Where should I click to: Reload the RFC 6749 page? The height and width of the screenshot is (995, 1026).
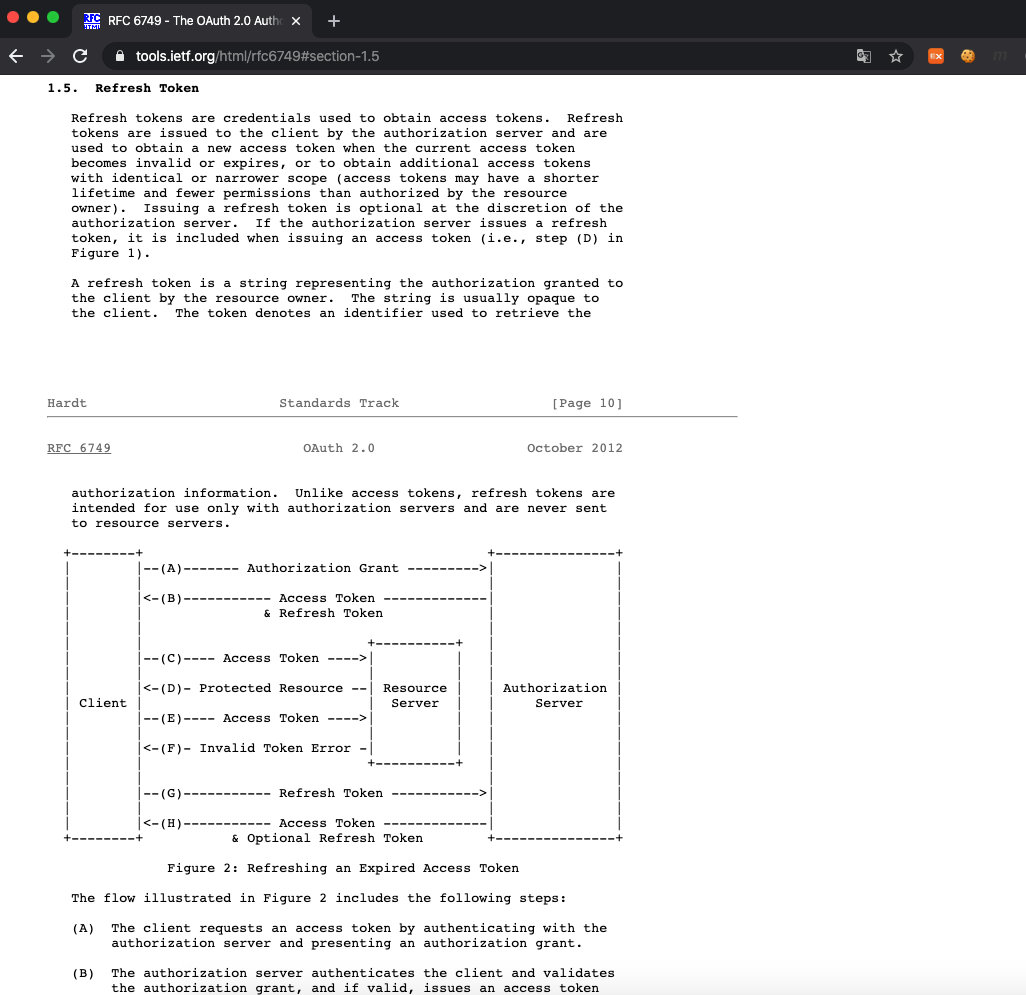point(80,56)
